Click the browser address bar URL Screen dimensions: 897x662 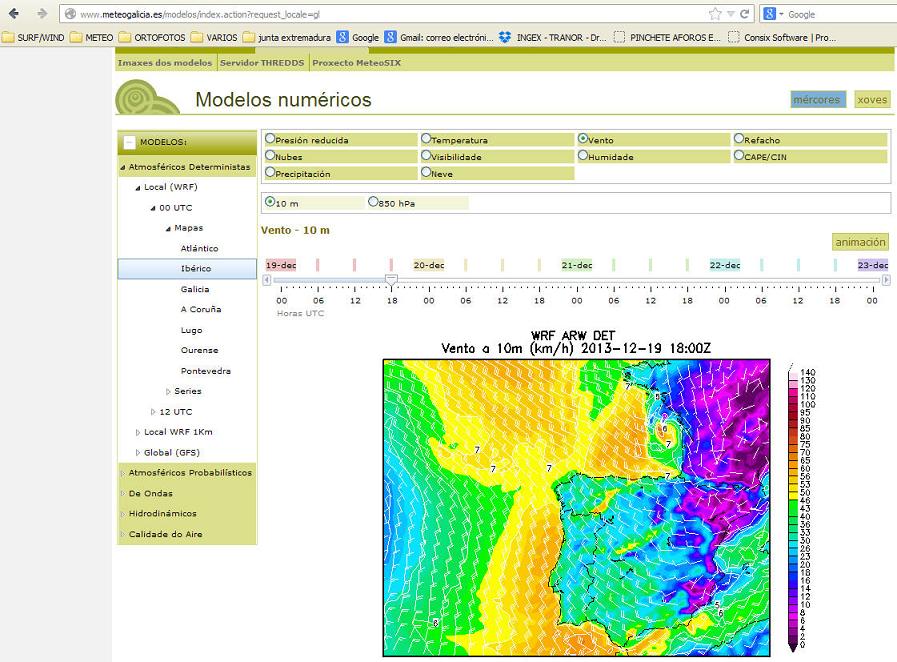(x=200, y=14)
